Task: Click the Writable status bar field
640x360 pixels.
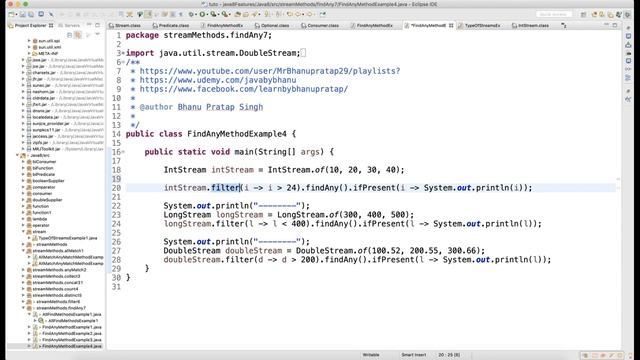Action: point(371,355)
